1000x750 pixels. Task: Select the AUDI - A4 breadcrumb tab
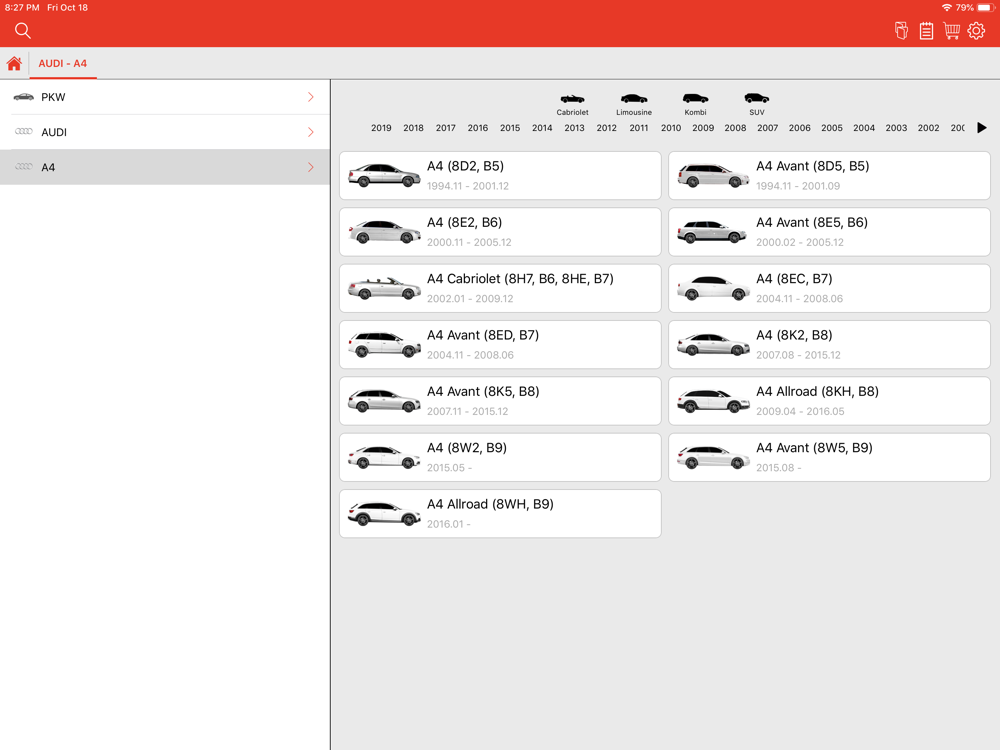coord(62,64)
